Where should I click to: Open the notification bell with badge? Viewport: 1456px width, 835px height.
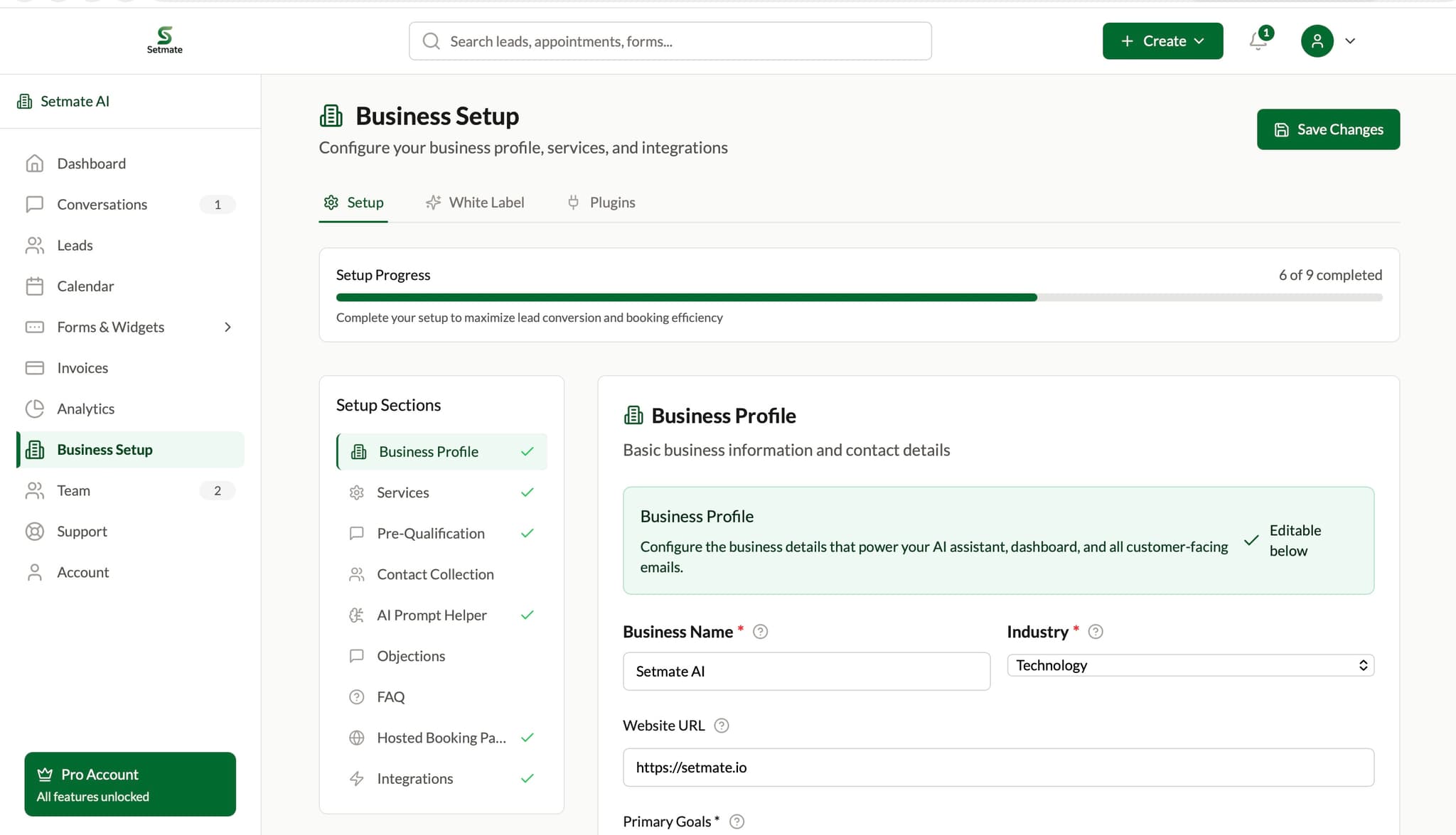pyautogui.click(x=1258, y=41)
